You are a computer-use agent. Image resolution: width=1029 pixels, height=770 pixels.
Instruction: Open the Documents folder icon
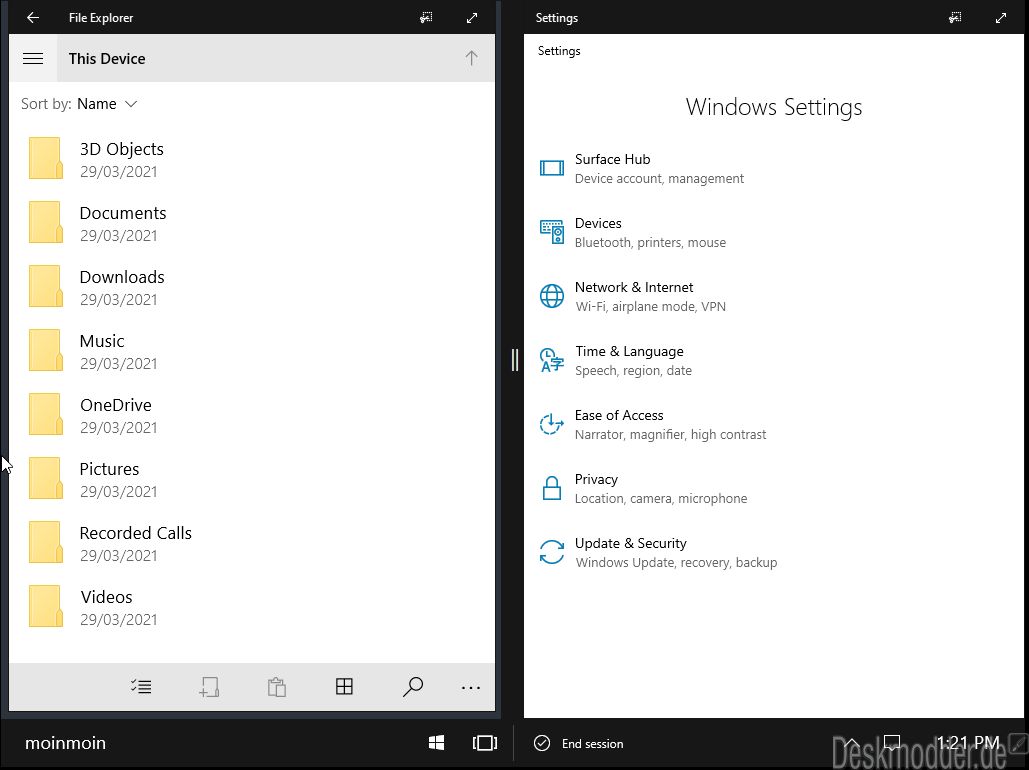(45, 222)
